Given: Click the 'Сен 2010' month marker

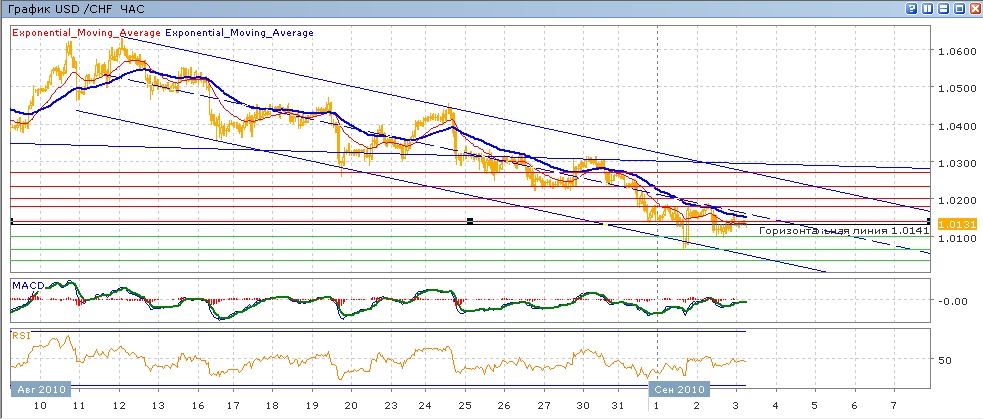Looking at the screenshot, I should [x=680, y=389].
